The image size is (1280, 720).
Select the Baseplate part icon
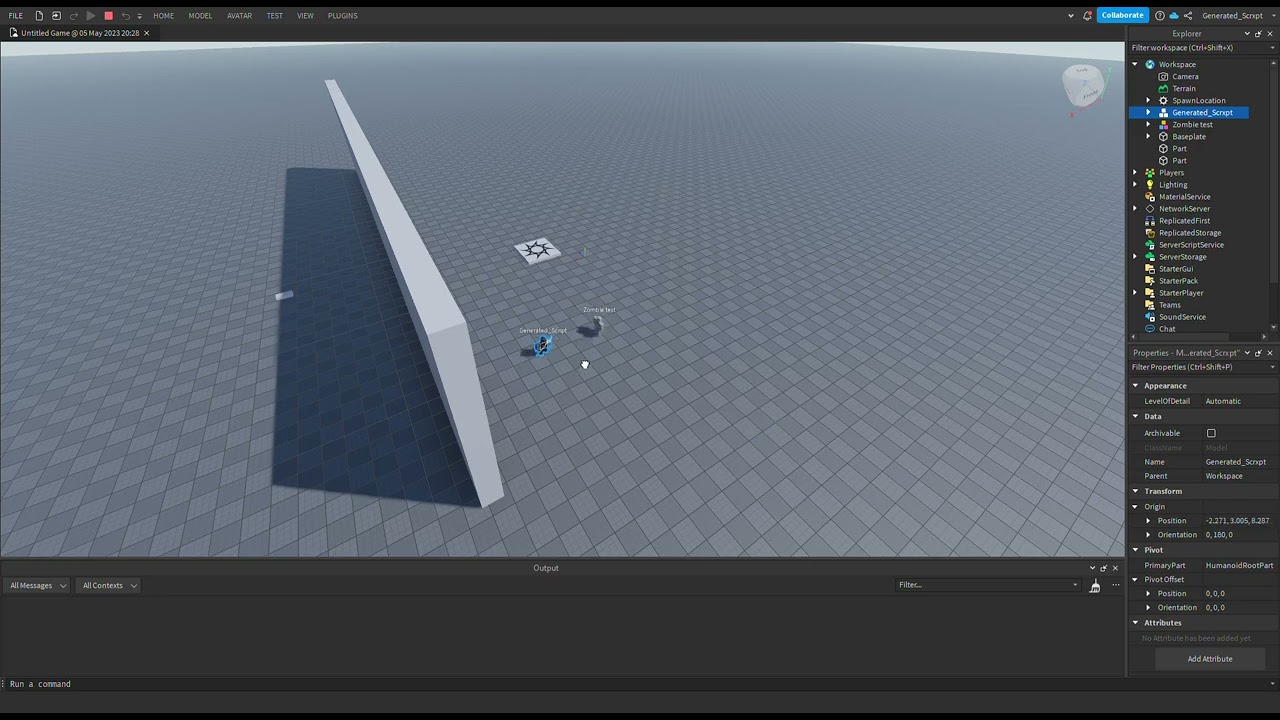tap(1163, 137)
